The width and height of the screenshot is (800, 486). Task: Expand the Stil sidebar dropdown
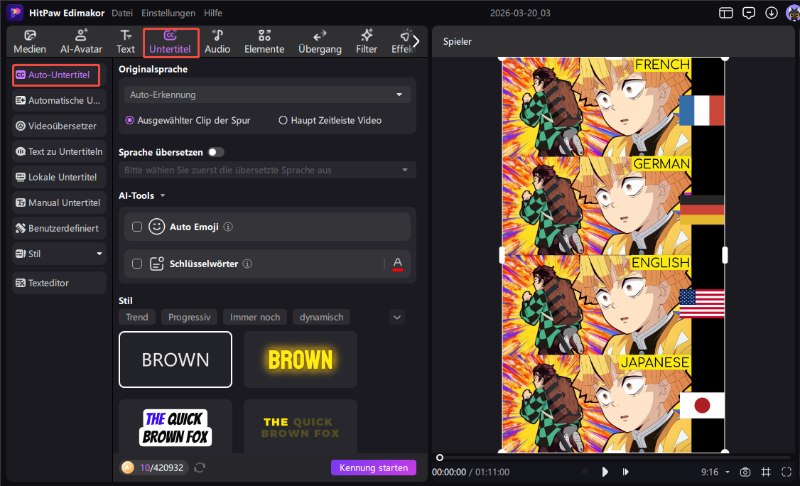pos(99,254)
